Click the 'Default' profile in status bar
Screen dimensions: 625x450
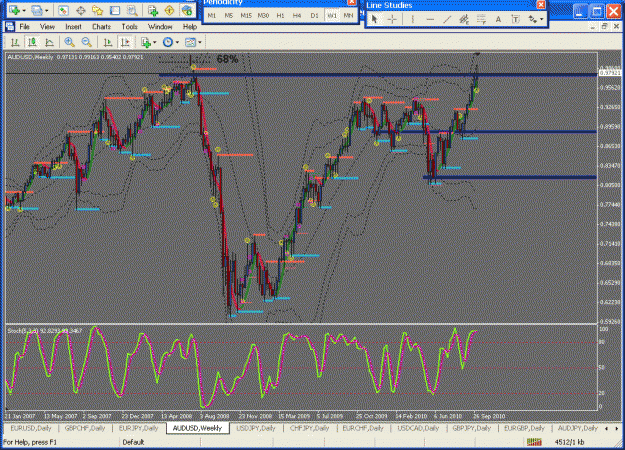pos(133,442)
